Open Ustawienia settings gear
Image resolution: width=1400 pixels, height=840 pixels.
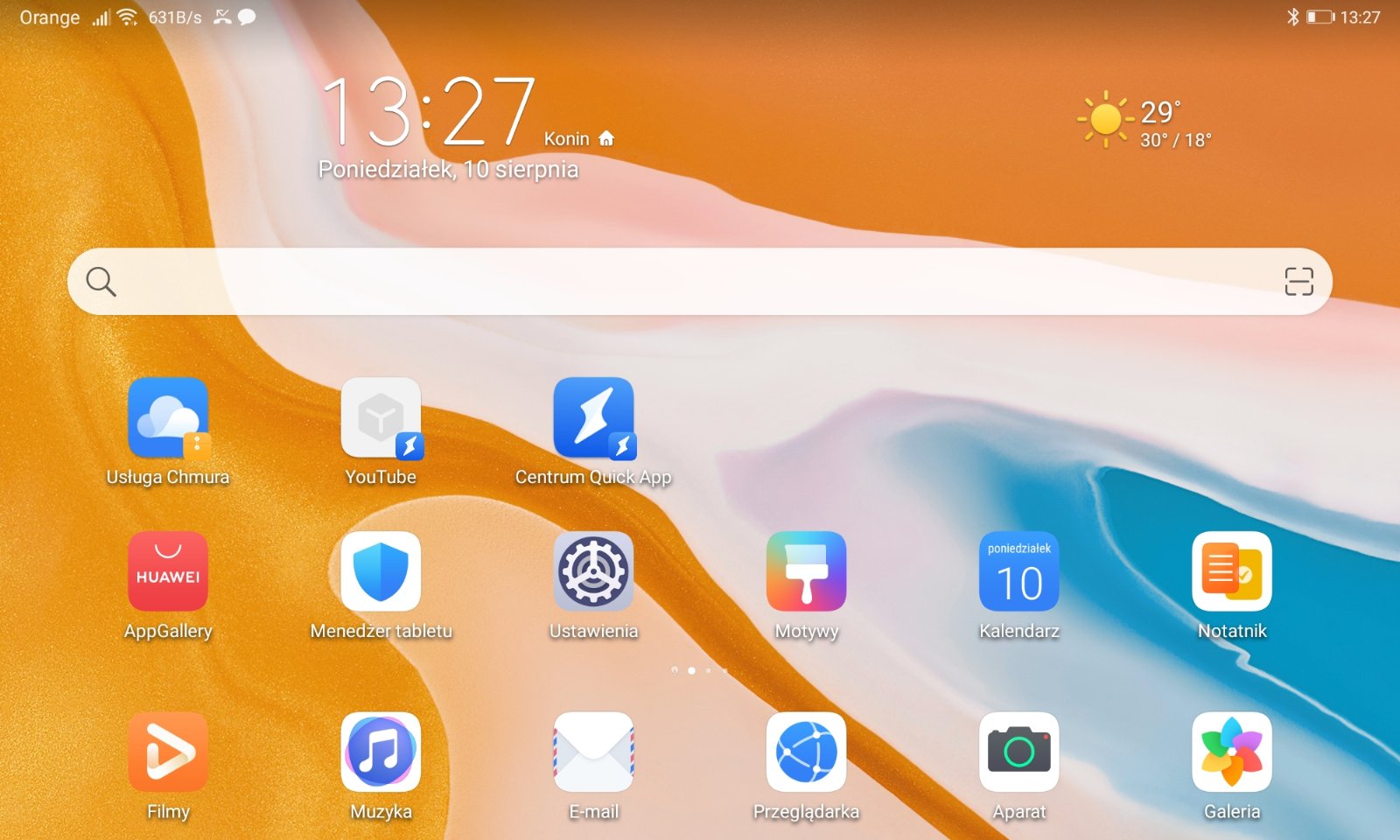point(593,571)
